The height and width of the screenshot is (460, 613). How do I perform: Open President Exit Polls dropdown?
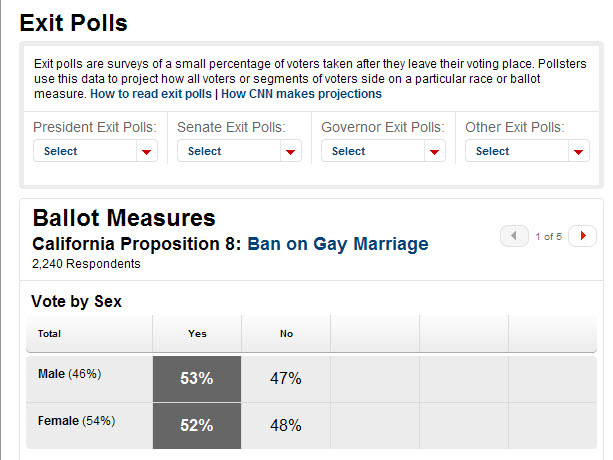84,151
